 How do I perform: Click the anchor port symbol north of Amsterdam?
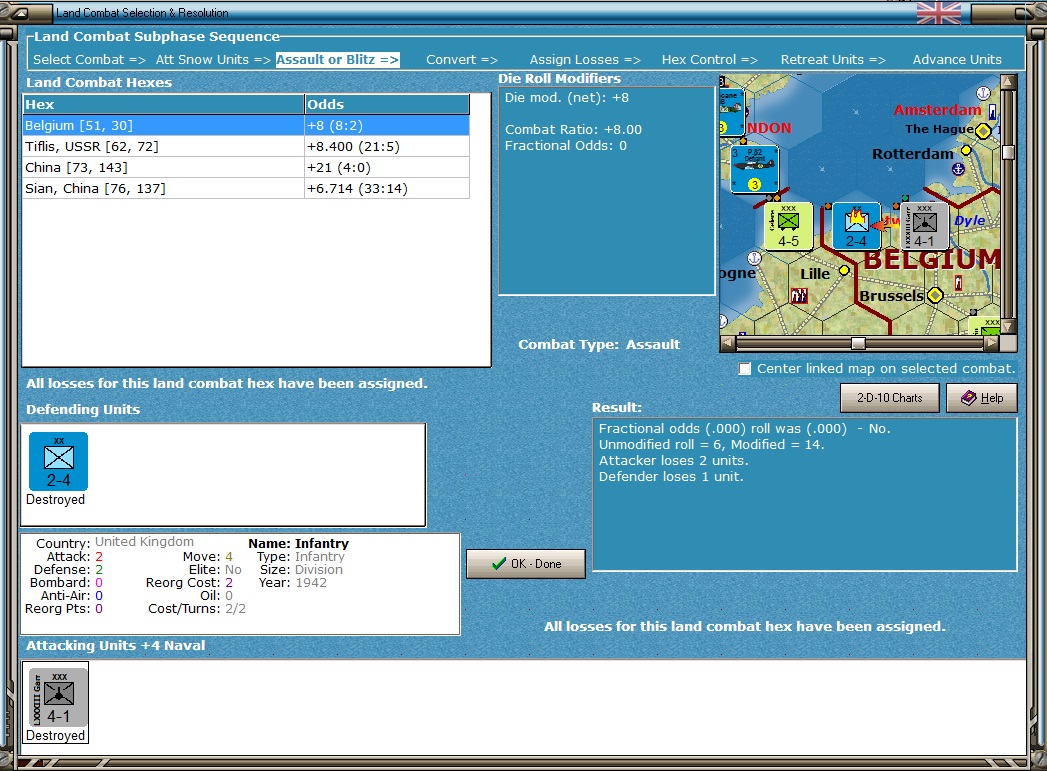[x=983, y=93]
